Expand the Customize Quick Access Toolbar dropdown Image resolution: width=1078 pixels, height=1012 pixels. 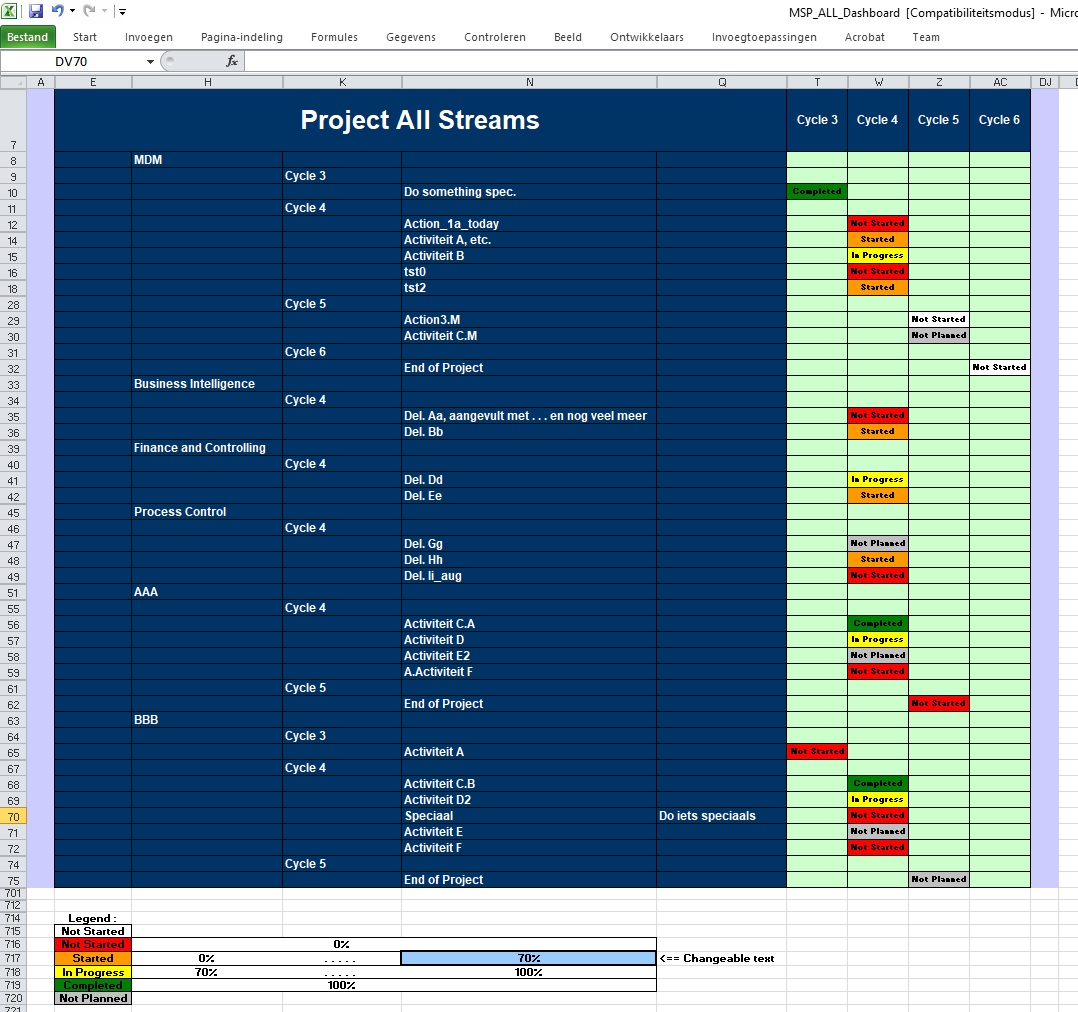122,12
